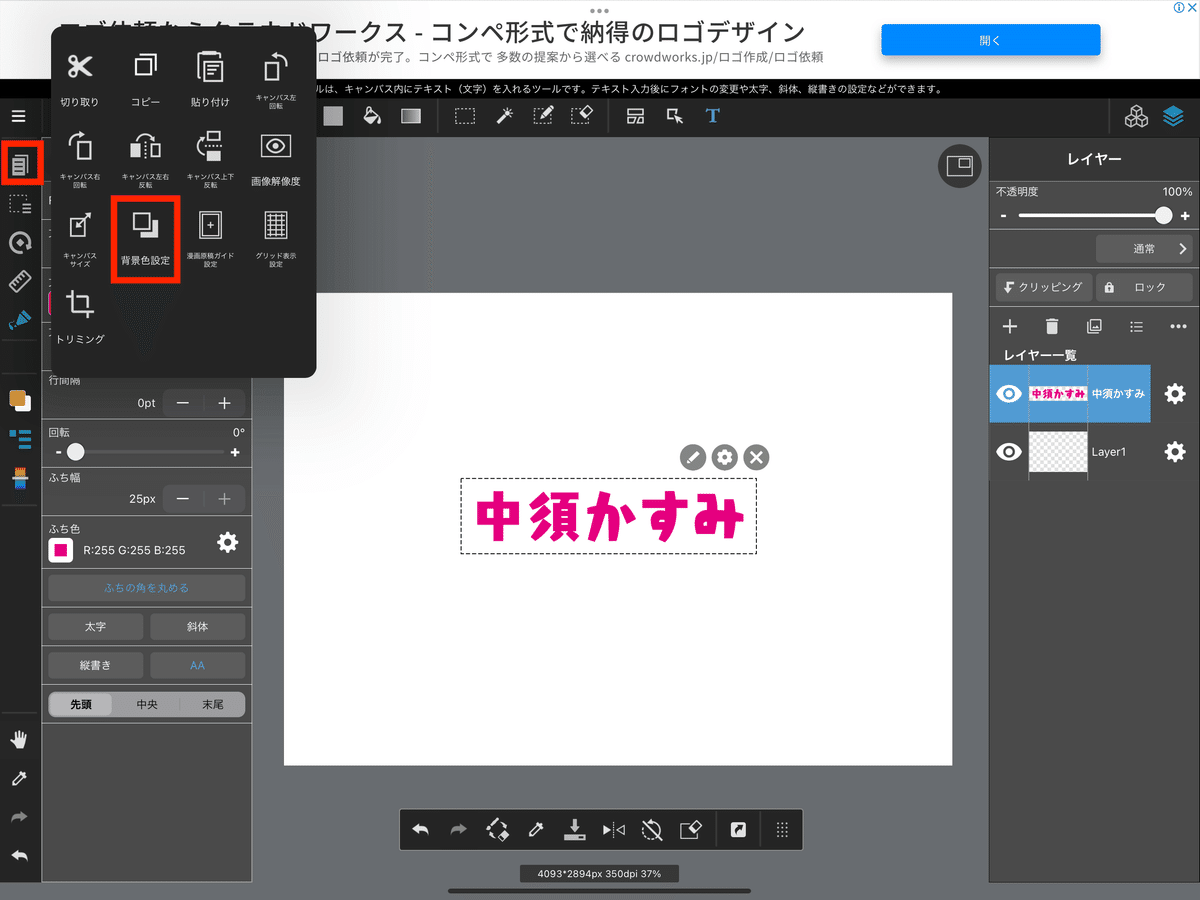Viewport: 1200px width, 900px height.
Task: Click the ふち色 pink color swatch
Action: click(61, 550)
